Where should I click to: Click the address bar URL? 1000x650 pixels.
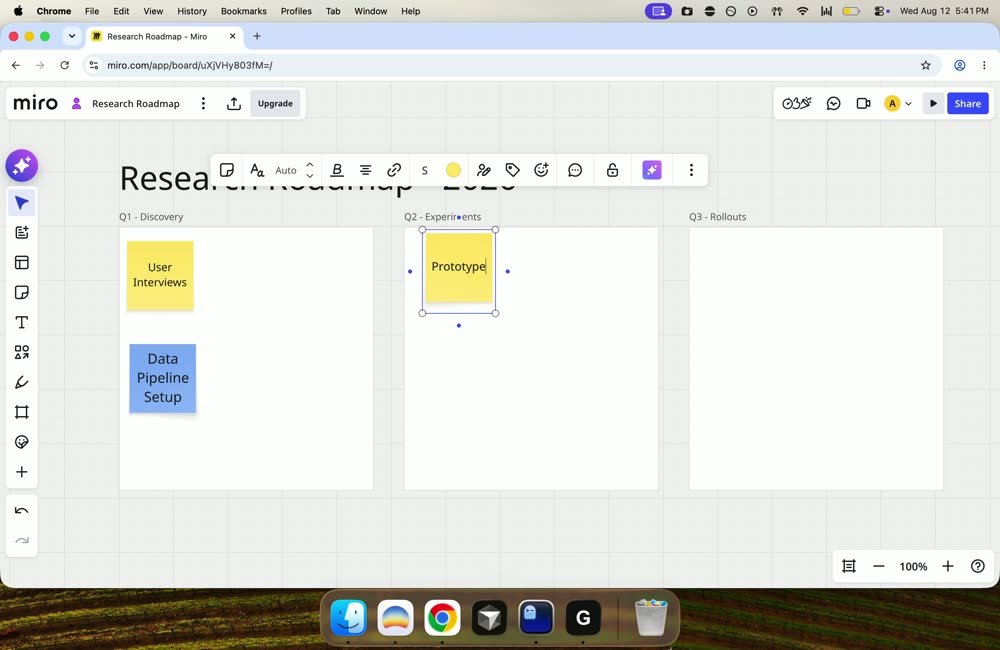189,65
